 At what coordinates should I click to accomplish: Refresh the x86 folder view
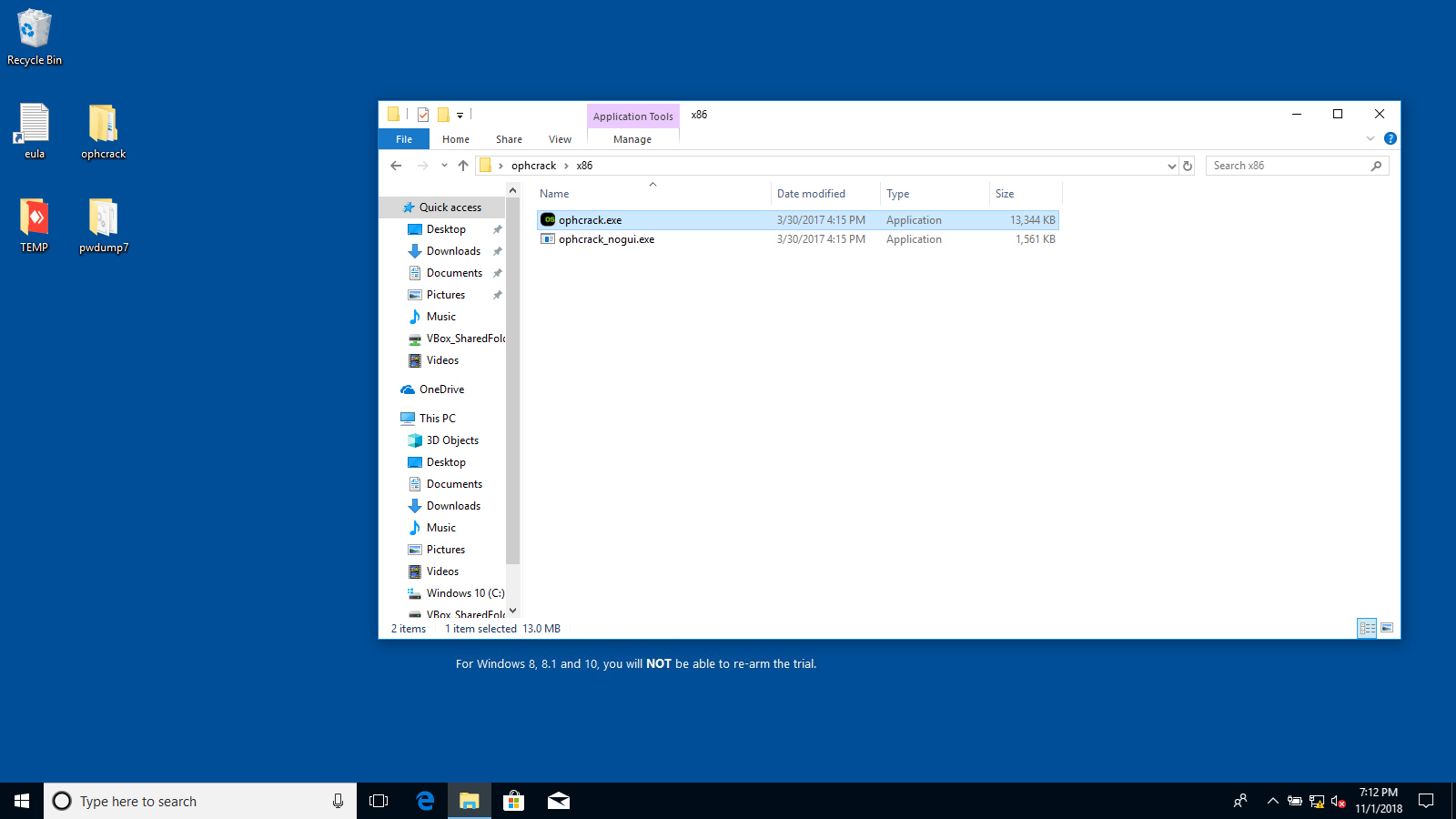pyautogui.click(x=1188, y=166)
